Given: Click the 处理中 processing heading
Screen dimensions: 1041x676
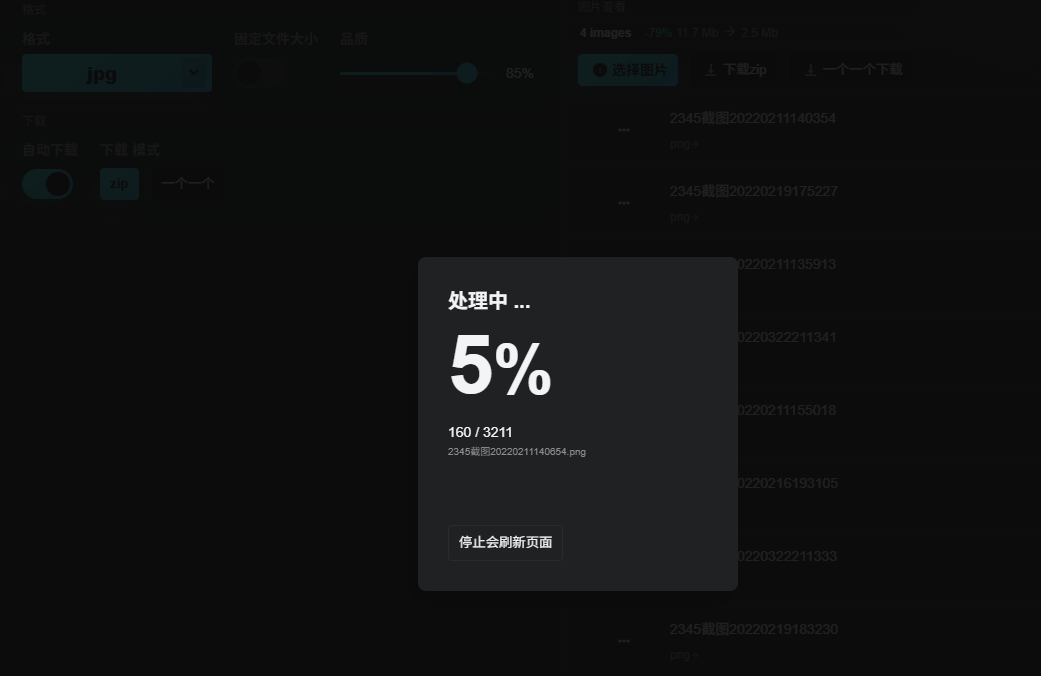Looking at the screenshot, I should 489,301.
